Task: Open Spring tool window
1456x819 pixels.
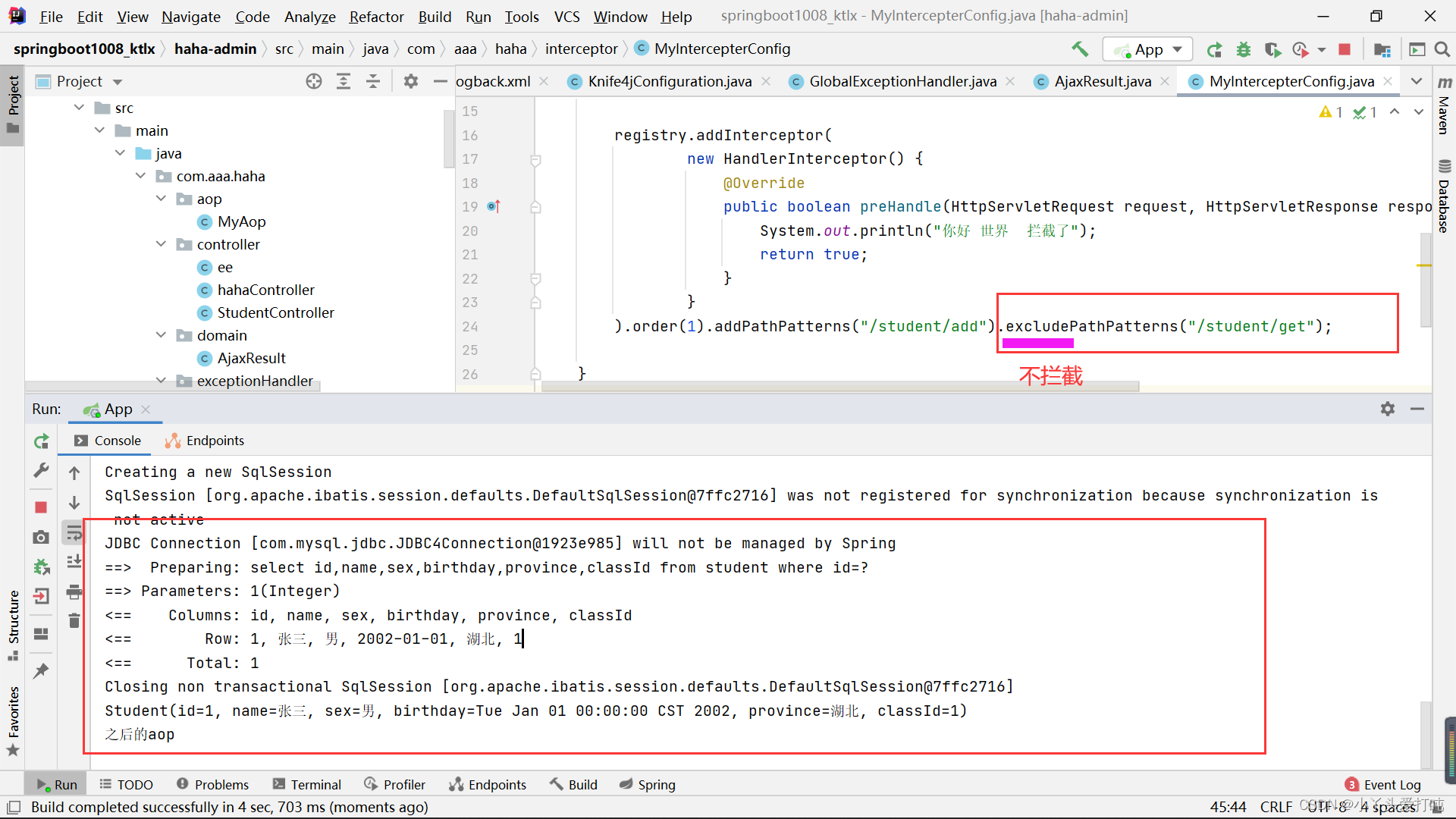Action: click(x=648, y=785)
